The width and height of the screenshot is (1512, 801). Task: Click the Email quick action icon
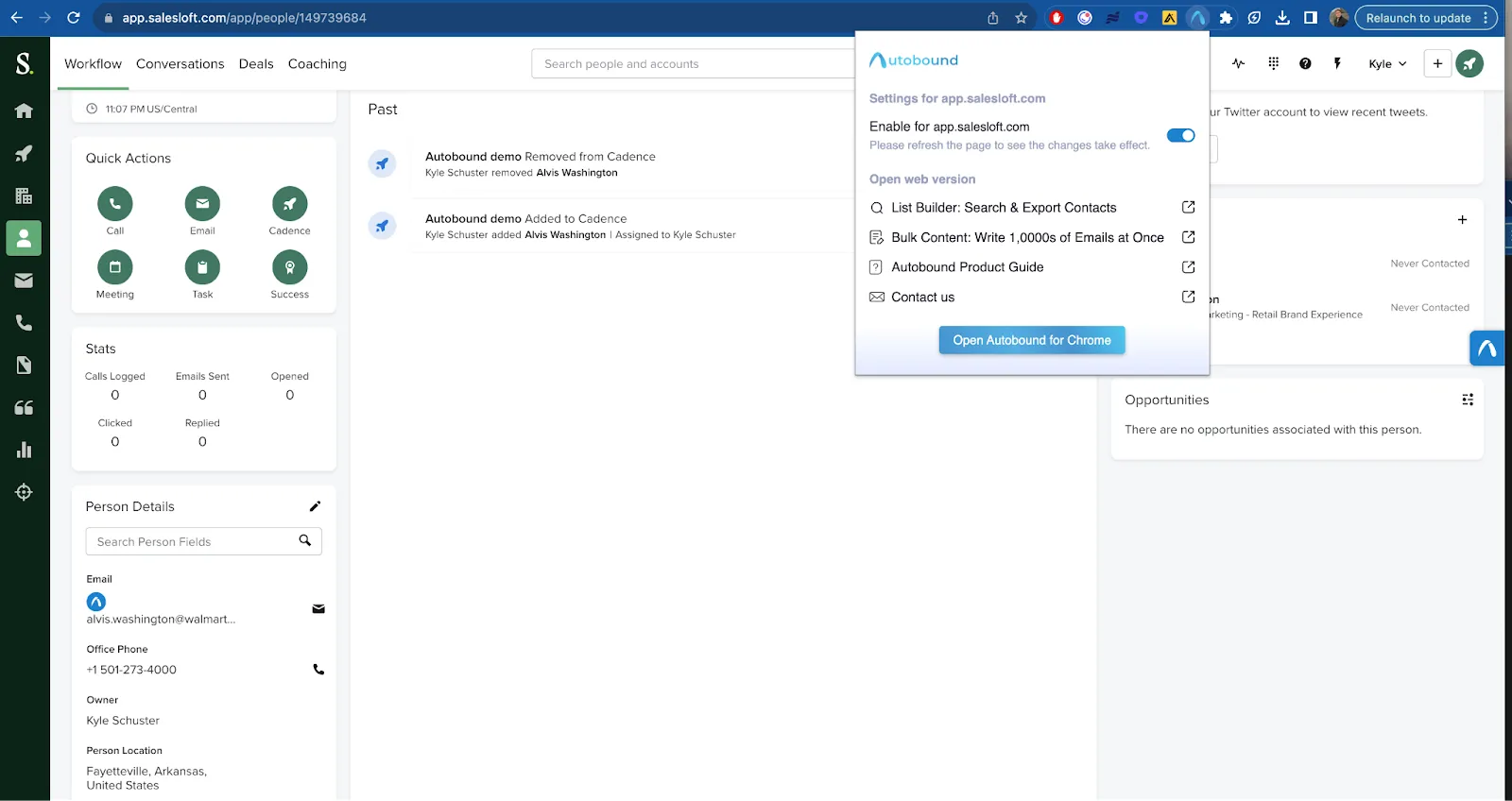202,203
